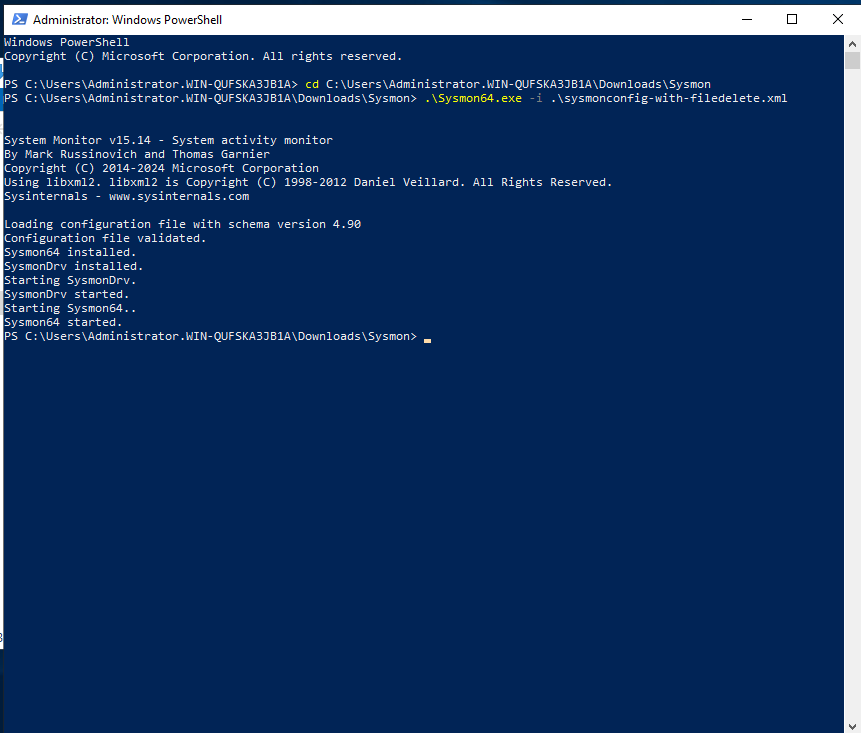
Task: Click 'By Mark Russinovich and Thomas Garnier' line
Action: (137, 154)
